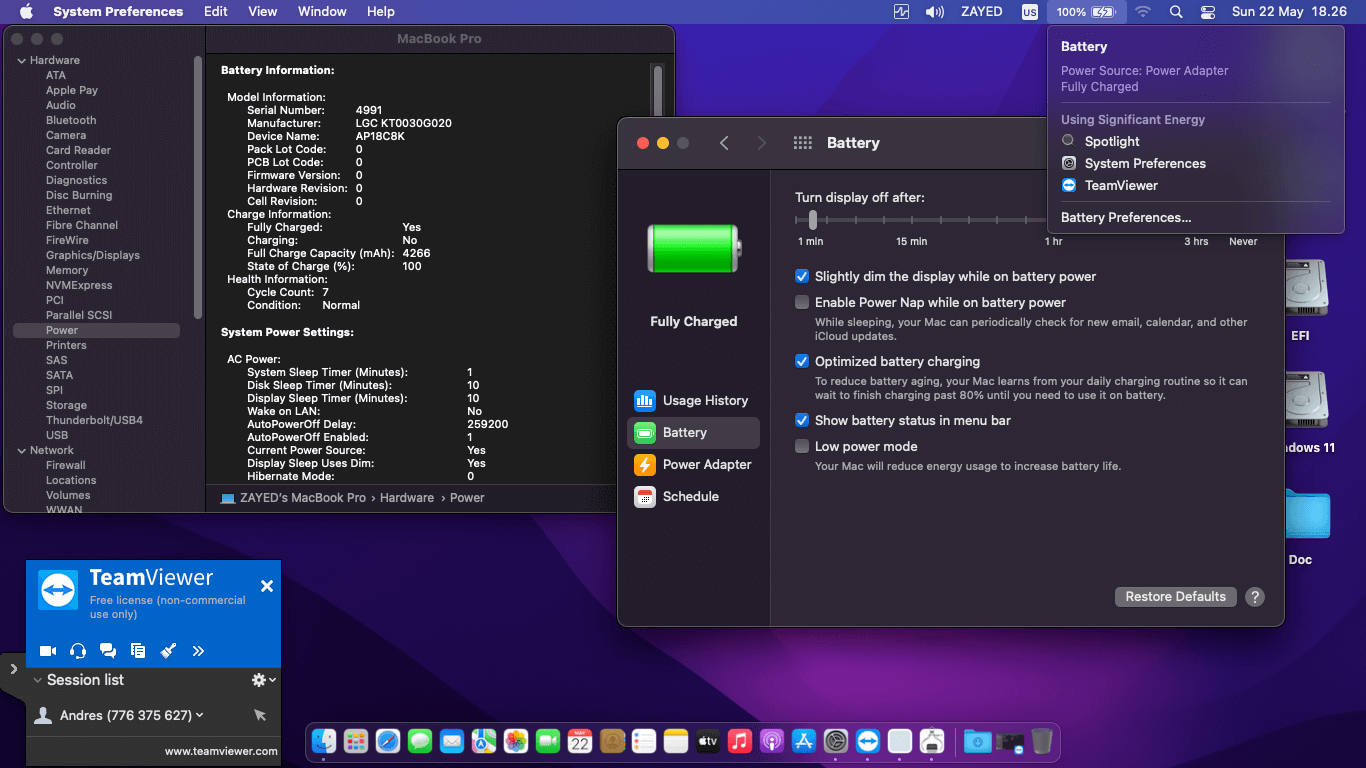The width and height of the screenshot is (1366, 768).
Task: Enable Power Nap while on battery power
Action: coord(802,302)
